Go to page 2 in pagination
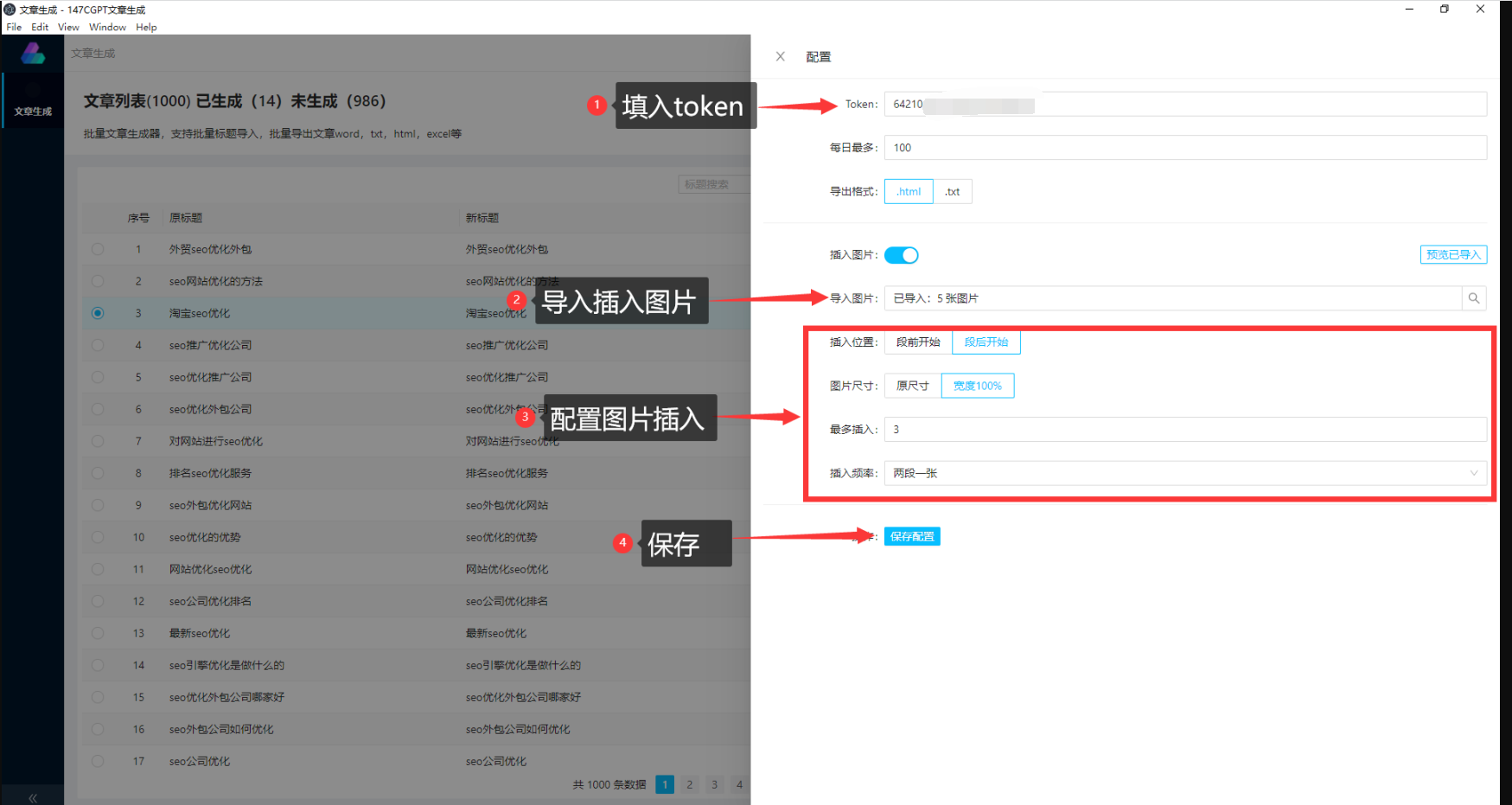Viewport: 1512px width, 805px height. tap(689, 784)
